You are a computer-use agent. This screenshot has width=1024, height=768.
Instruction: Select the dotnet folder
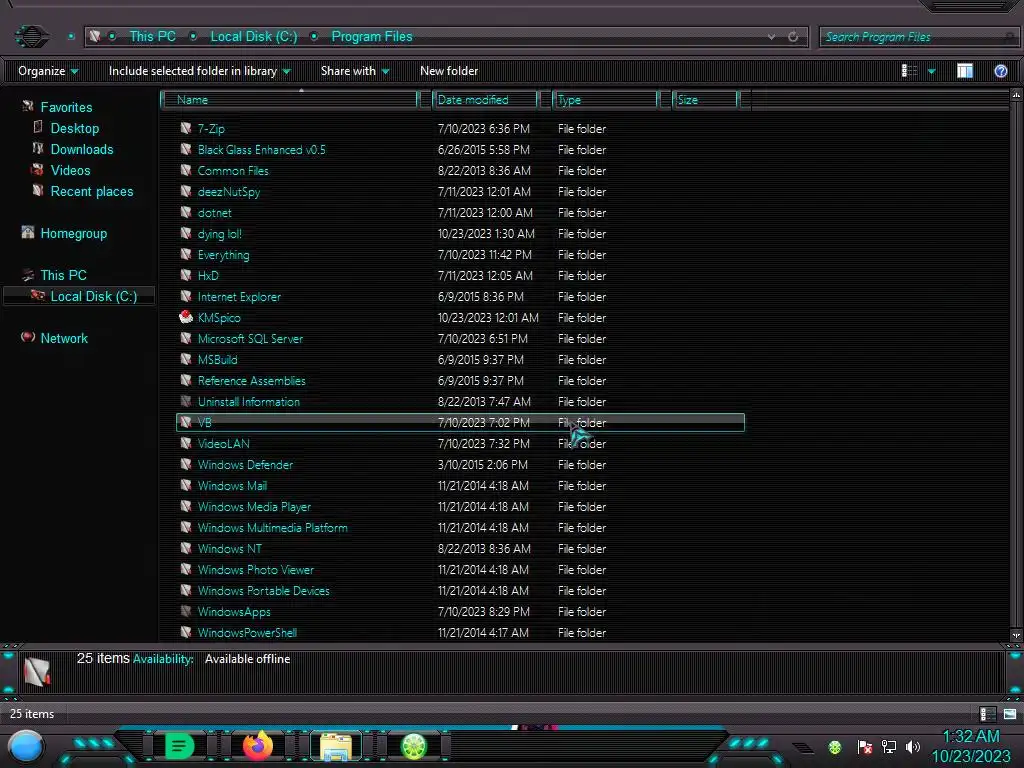(x=214, y=212)
